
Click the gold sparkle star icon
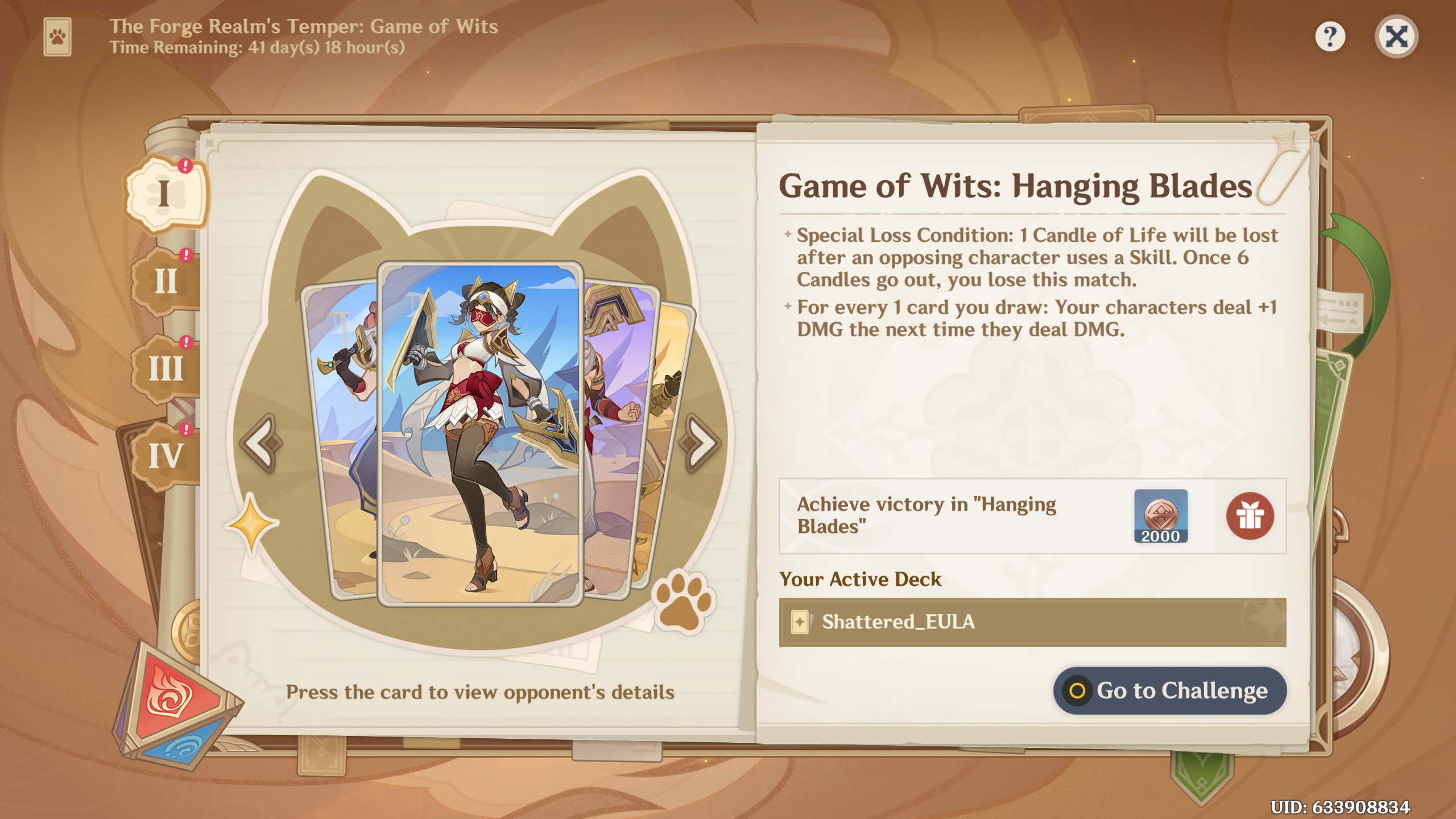(x=252, y=523)
